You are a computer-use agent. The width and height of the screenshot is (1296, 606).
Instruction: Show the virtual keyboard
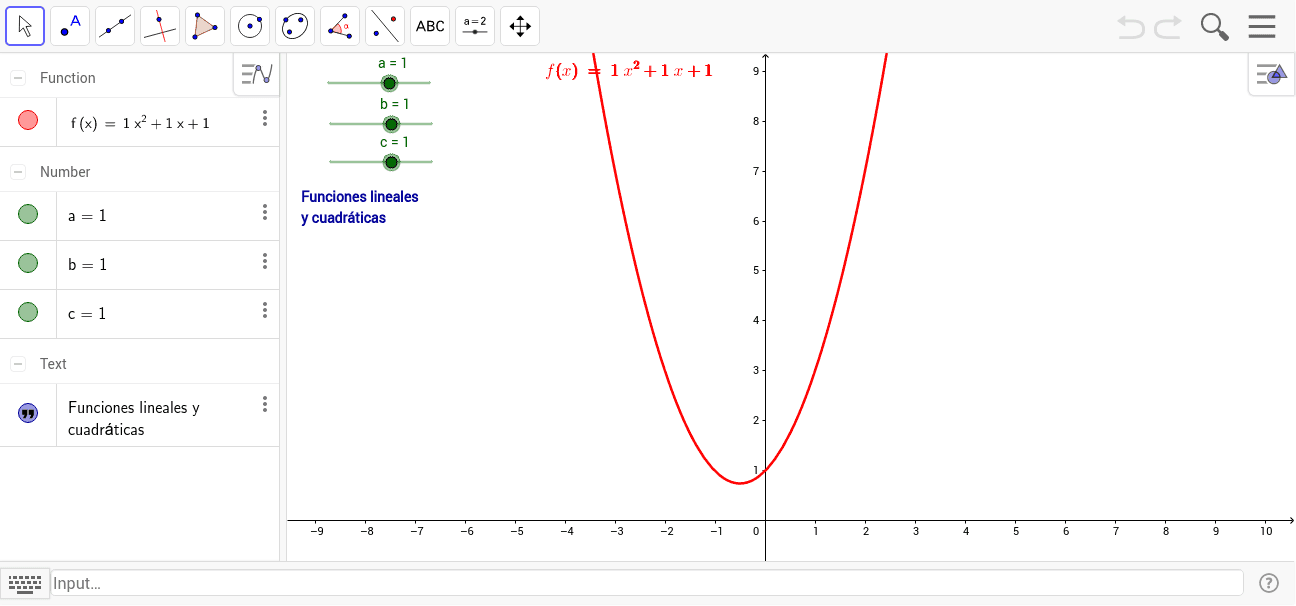click(x=25, y=583)
